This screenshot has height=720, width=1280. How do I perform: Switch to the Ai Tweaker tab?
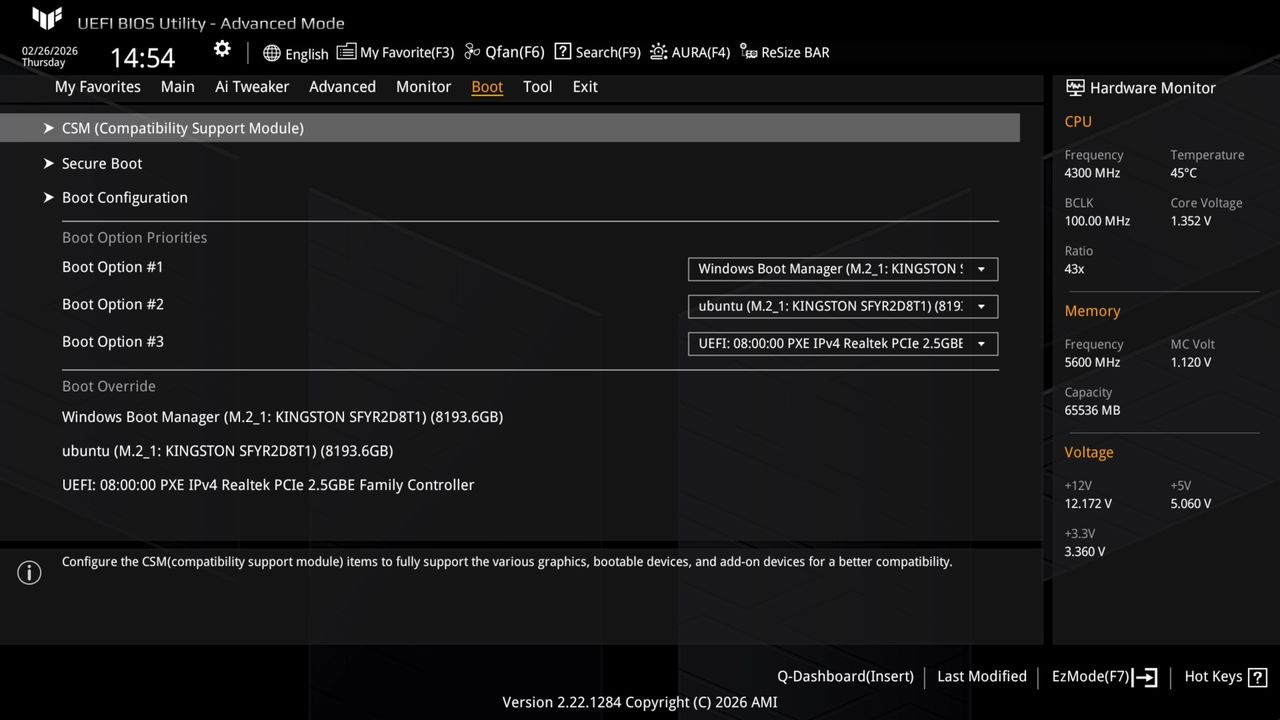point(252,87)
